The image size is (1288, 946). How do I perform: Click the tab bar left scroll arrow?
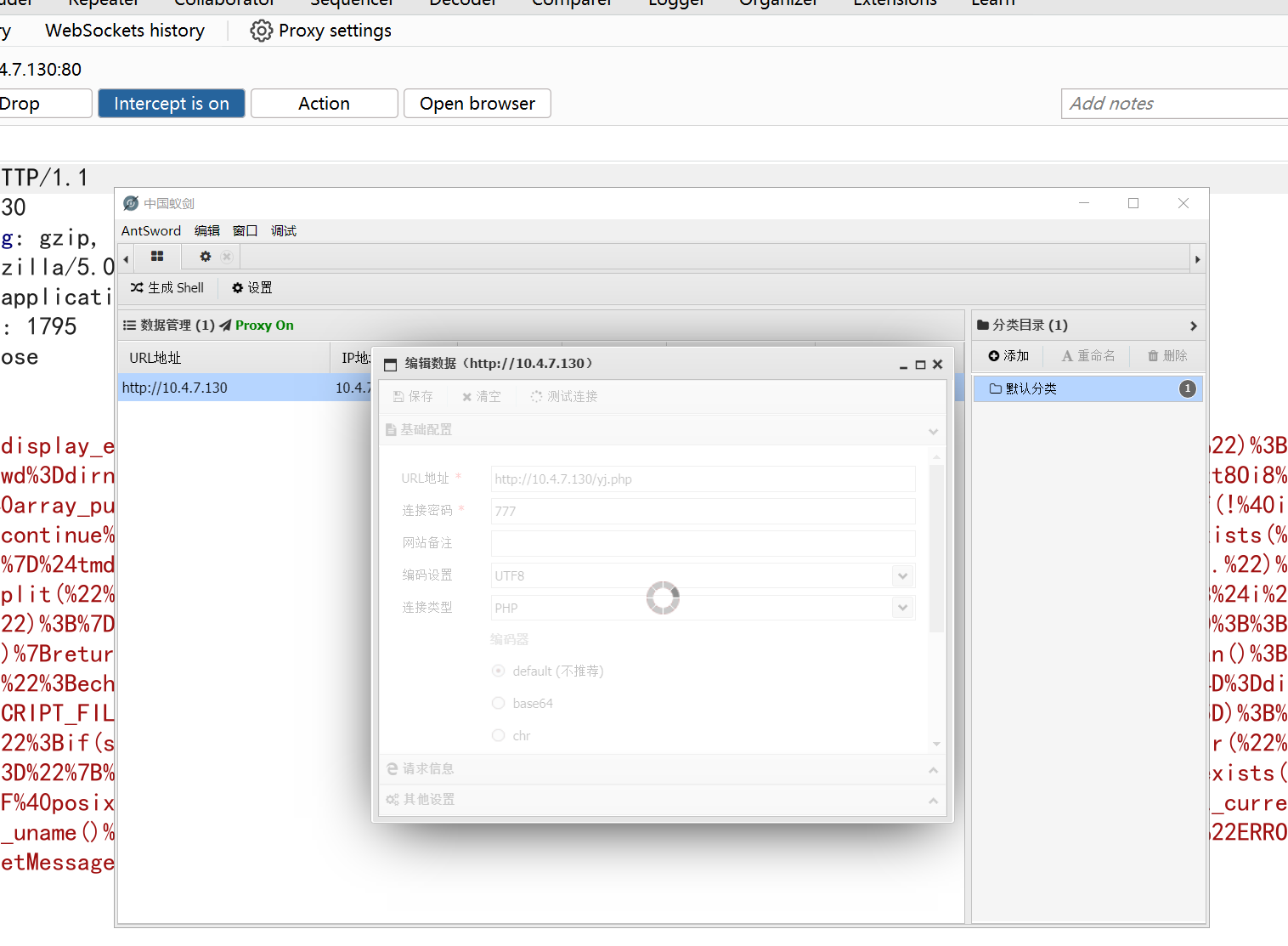pyautogui.click(x=126, y=258)
